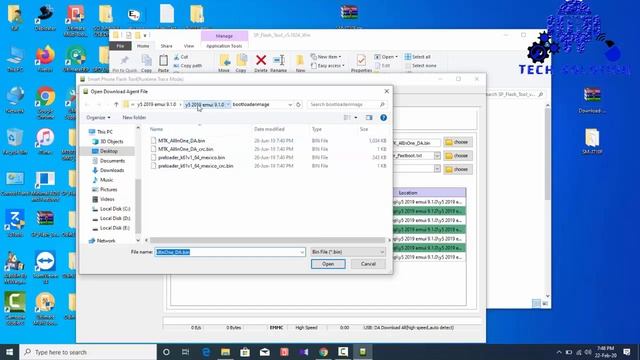Click Open button in dialog
Image resolution: width=640 pixels, height=360 pixels.
pyautogui.click(x=328, y=264)
